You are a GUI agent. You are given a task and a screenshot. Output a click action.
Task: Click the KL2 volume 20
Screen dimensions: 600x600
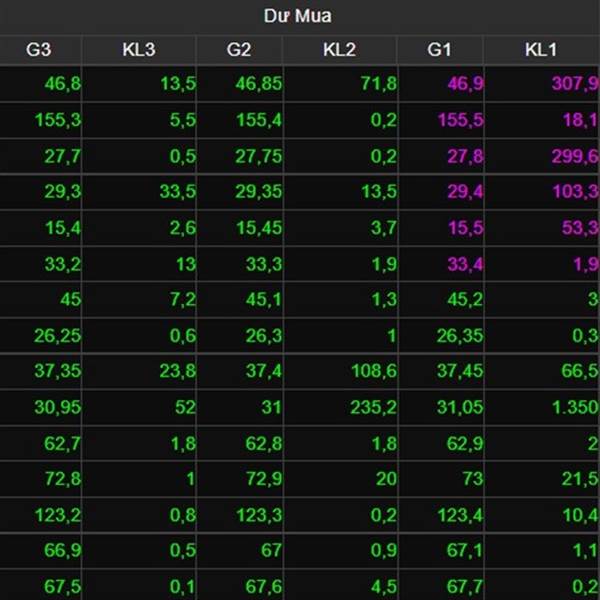tap(386, 479)
